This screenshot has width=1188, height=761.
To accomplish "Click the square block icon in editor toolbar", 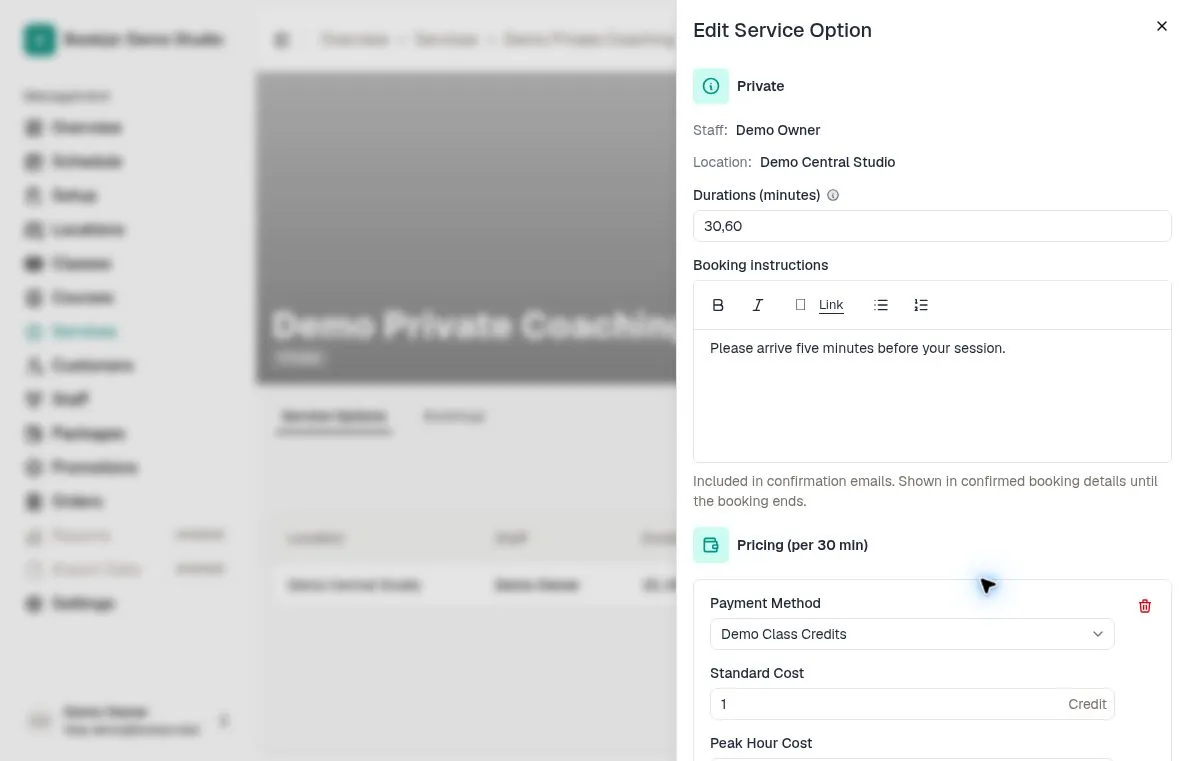I will click(800, 305).
